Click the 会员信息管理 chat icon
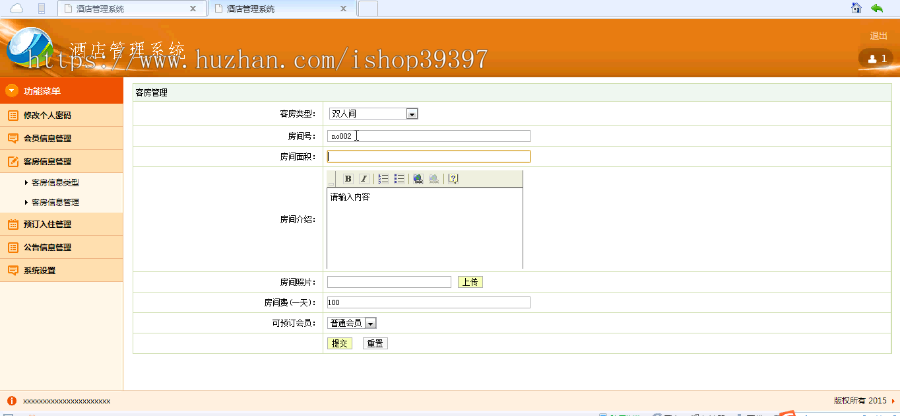Screen dimensions: 900x416 pyautogui.click(x=13, y=138)
